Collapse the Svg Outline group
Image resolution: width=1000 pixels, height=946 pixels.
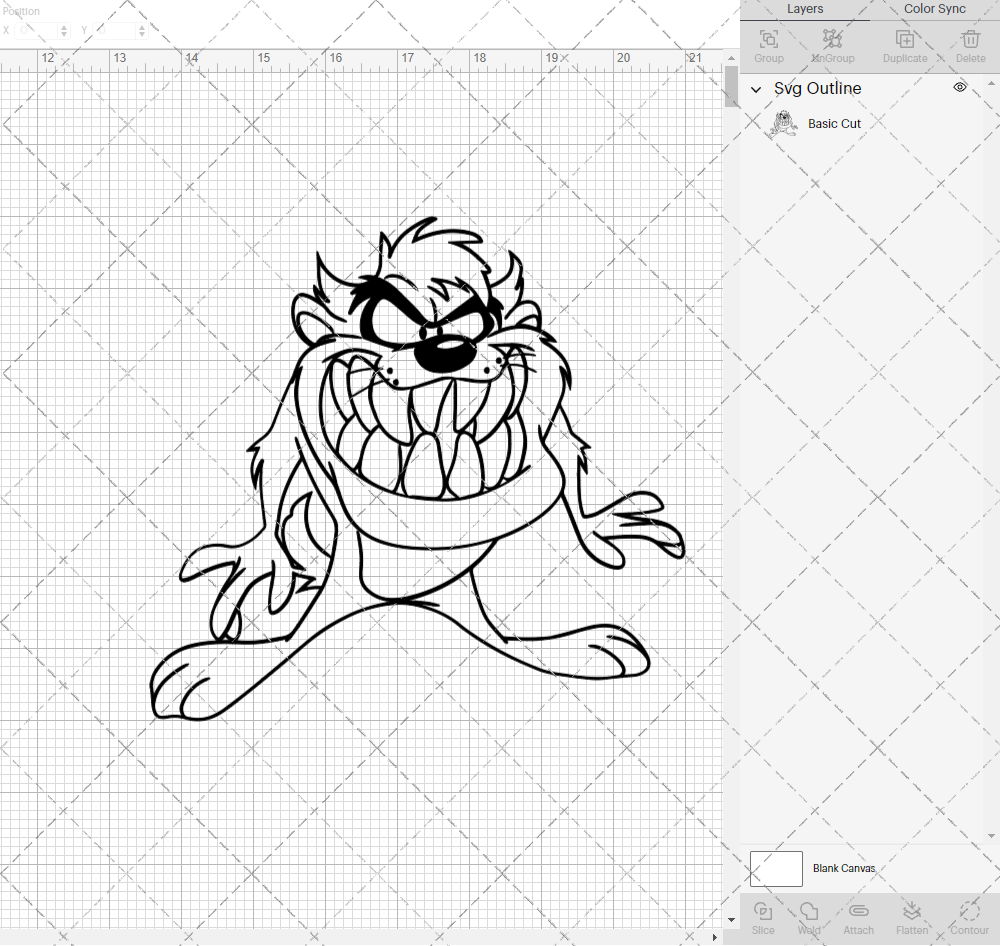[757, 89]
